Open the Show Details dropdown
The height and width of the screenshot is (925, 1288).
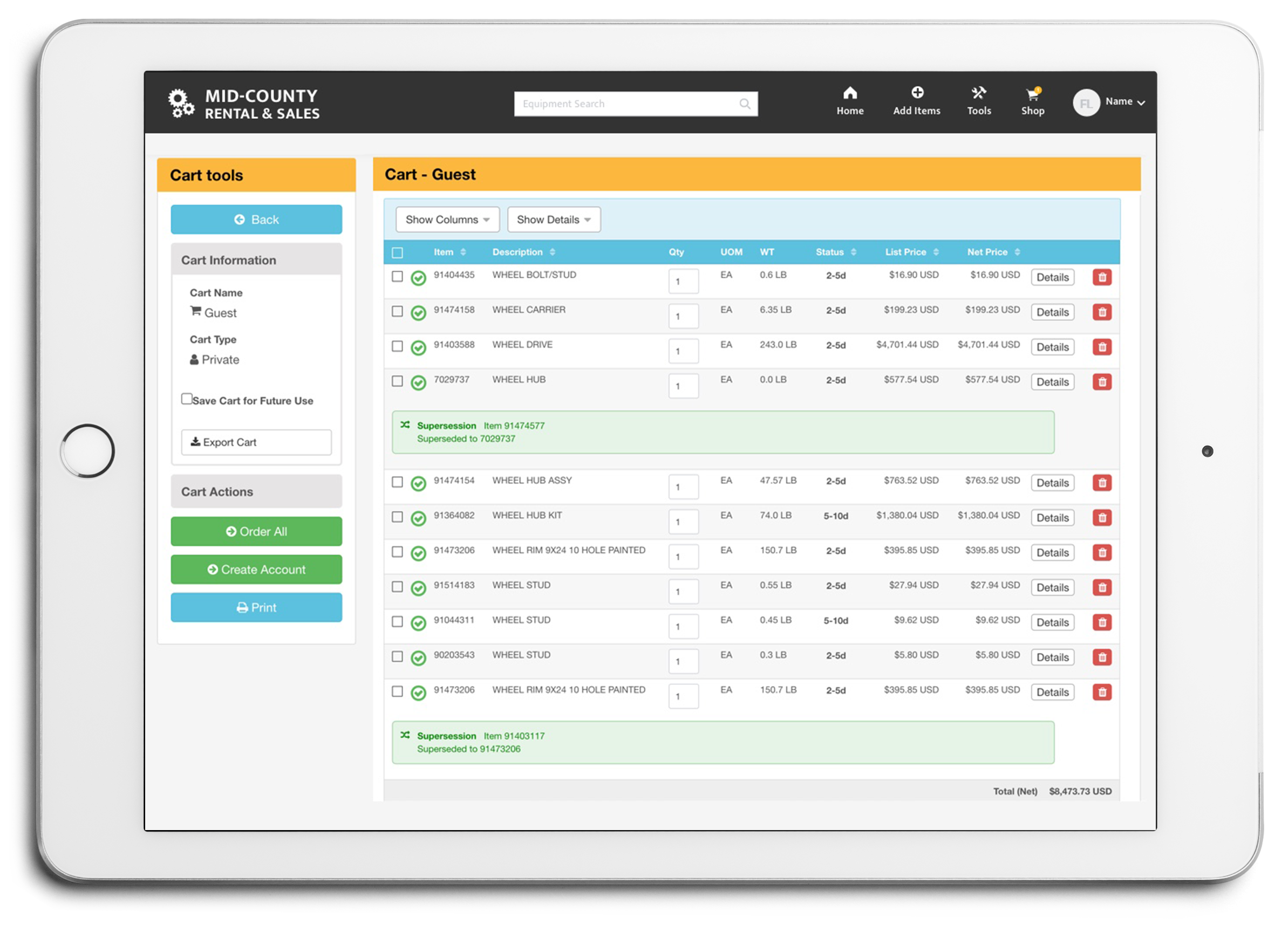pyautogui.click(x=553, y=220)
